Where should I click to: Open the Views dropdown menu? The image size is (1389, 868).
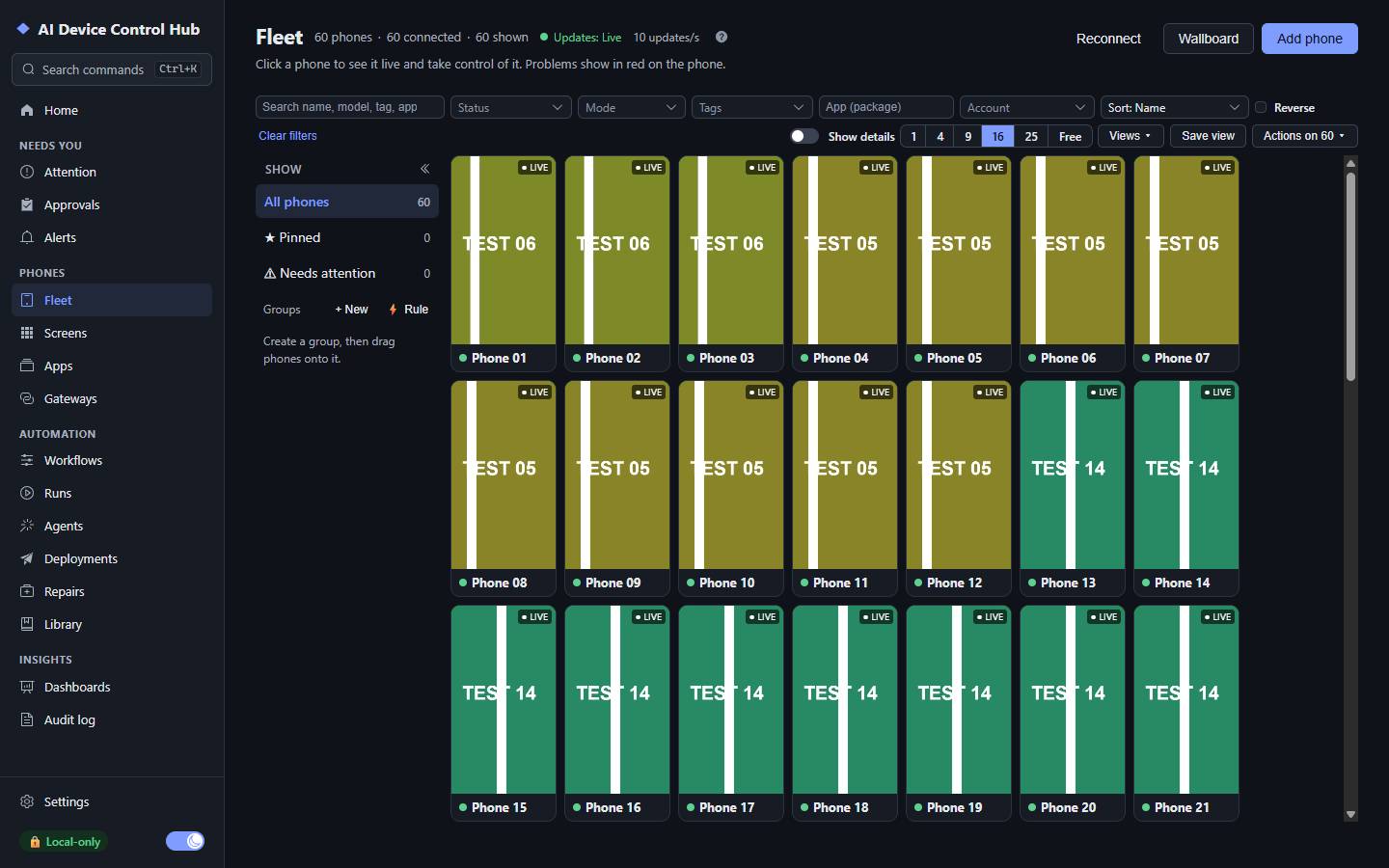click(x=1130, y=136)
